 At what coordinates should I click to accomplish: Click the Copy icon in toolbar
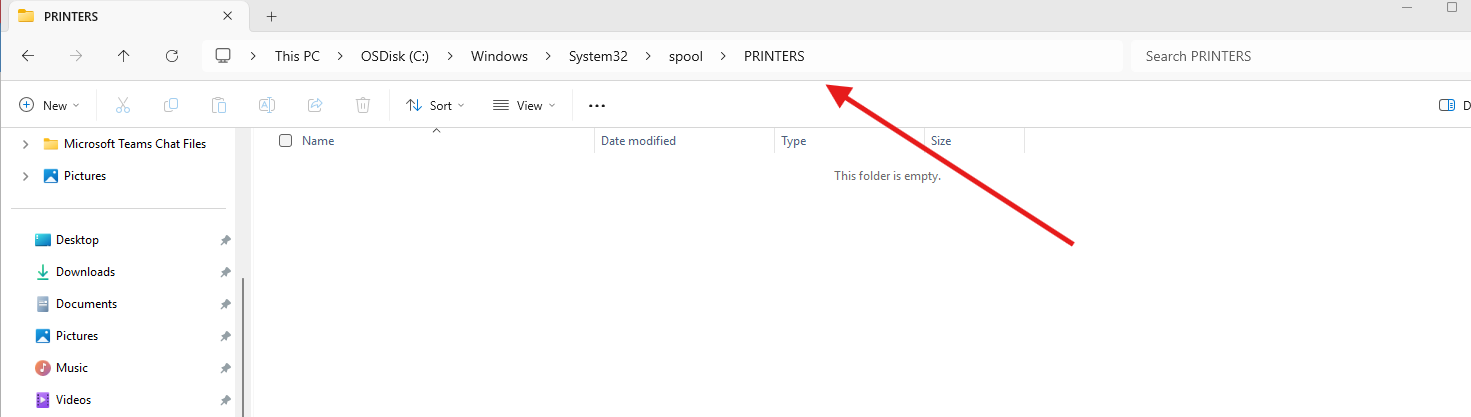pyautogui.click(x=171, y=105)
